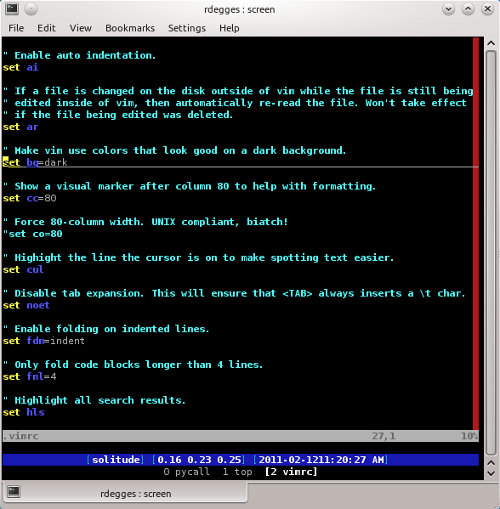Click the '.vimrc' filename in vim status line

[21, 436]
